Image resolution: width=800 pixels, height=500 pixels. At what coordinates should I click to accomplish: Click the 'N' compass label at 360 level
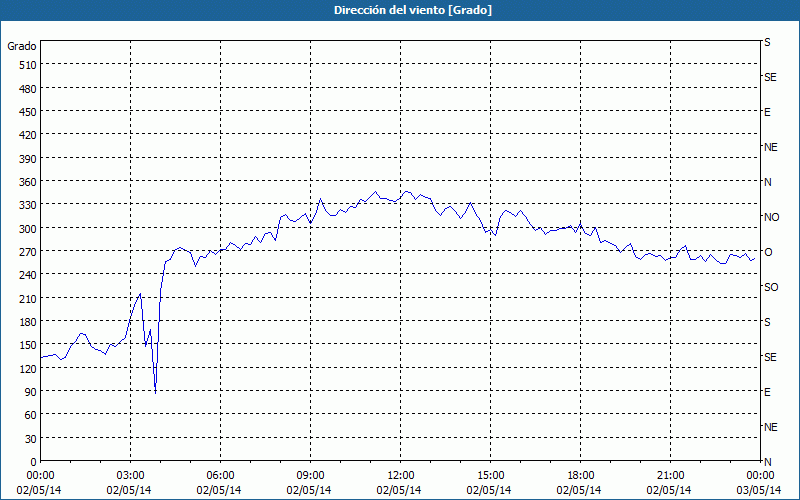pos(767,182)
